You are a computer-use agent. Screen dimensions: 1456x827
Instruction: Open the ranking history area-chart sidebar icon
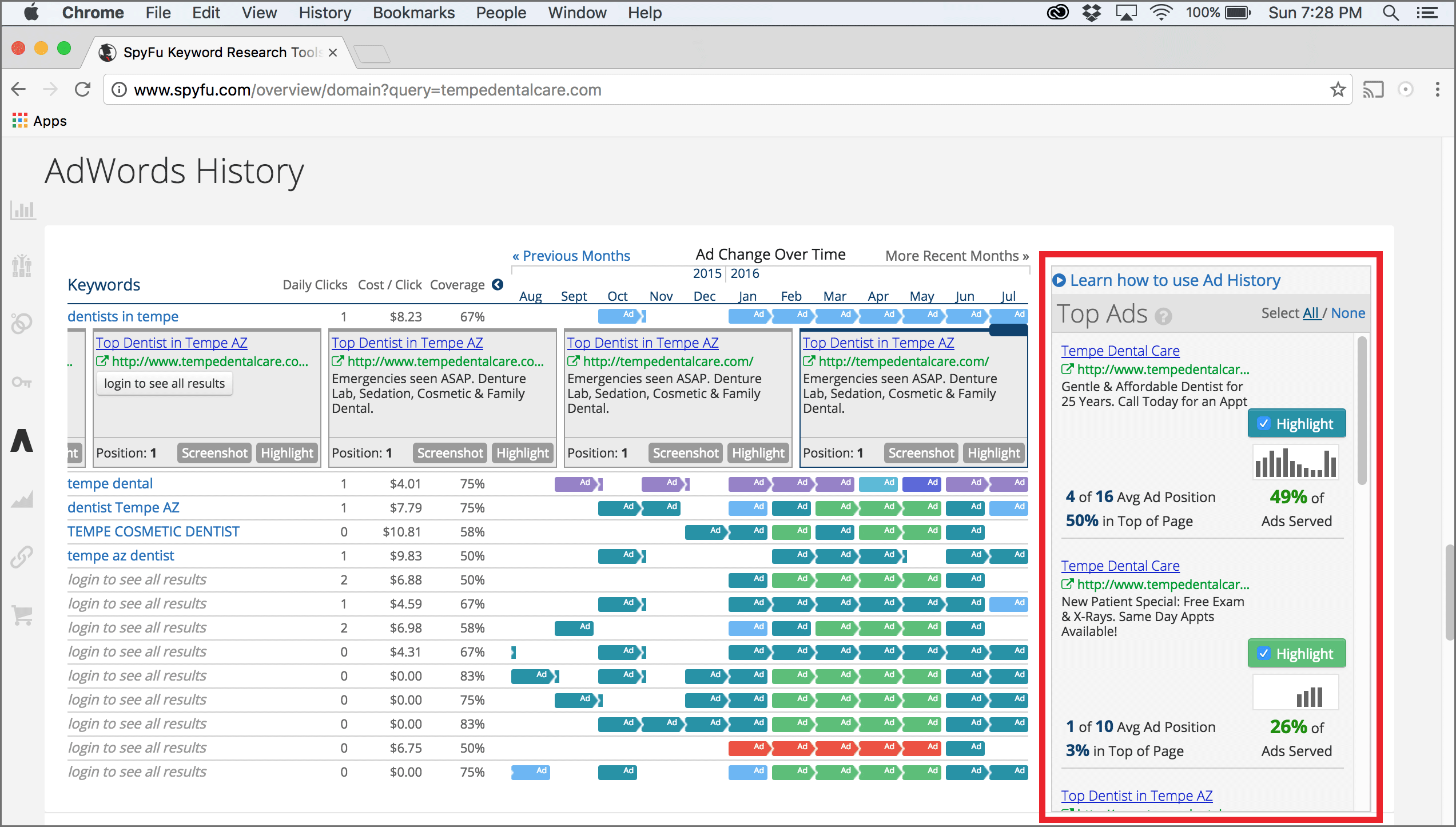(x=22, y=499)
